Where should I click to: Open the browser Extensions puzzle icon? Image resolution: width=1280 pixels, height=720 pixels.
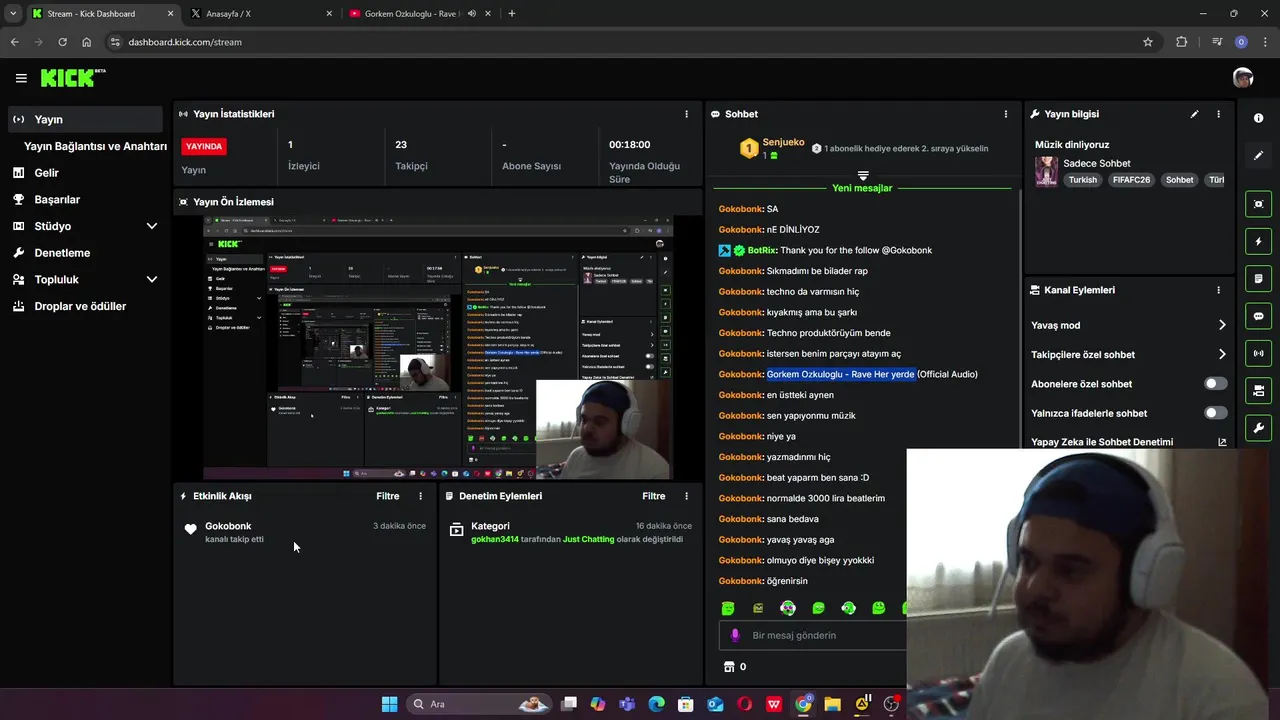pyautogui.click(x=1181, y=42)
